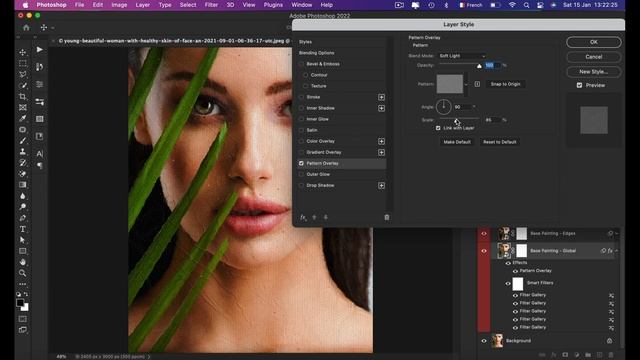640x360 pixels.
Task: Enable the Stroke style checkbox
Action: point(301,97)
